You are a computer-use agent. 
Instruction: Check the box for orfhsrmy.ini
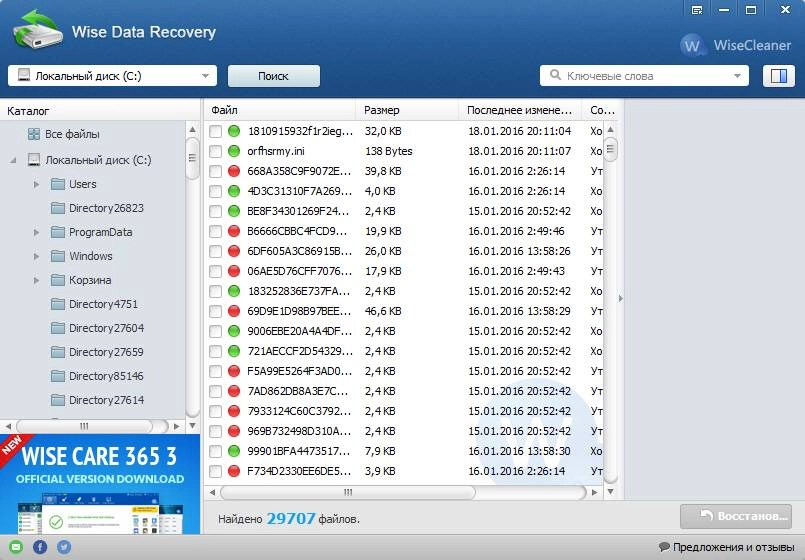click(216, 151)
